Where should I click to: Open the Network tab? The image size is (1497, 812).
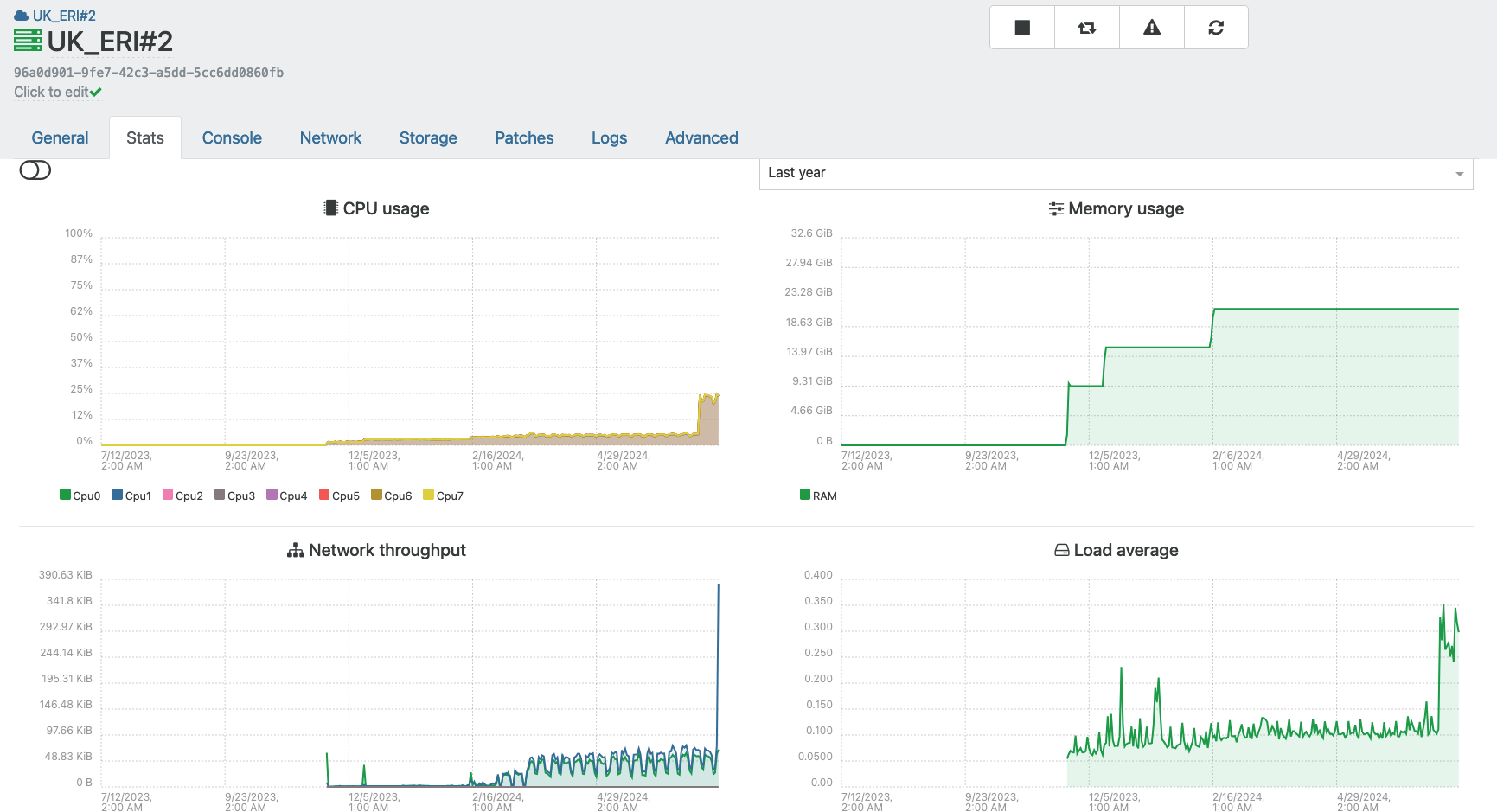click(330, 137)
